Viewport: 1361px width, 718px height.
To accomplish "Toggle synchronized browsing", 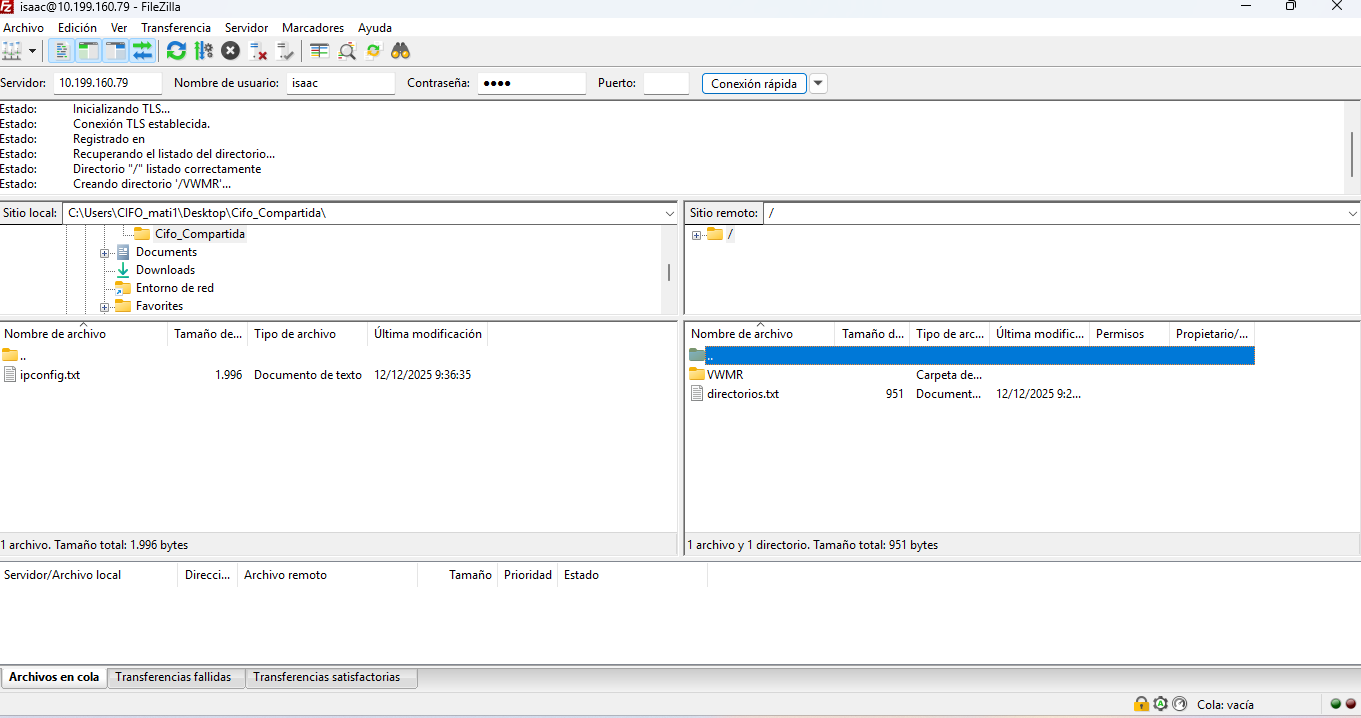I will tap(374, 50).
